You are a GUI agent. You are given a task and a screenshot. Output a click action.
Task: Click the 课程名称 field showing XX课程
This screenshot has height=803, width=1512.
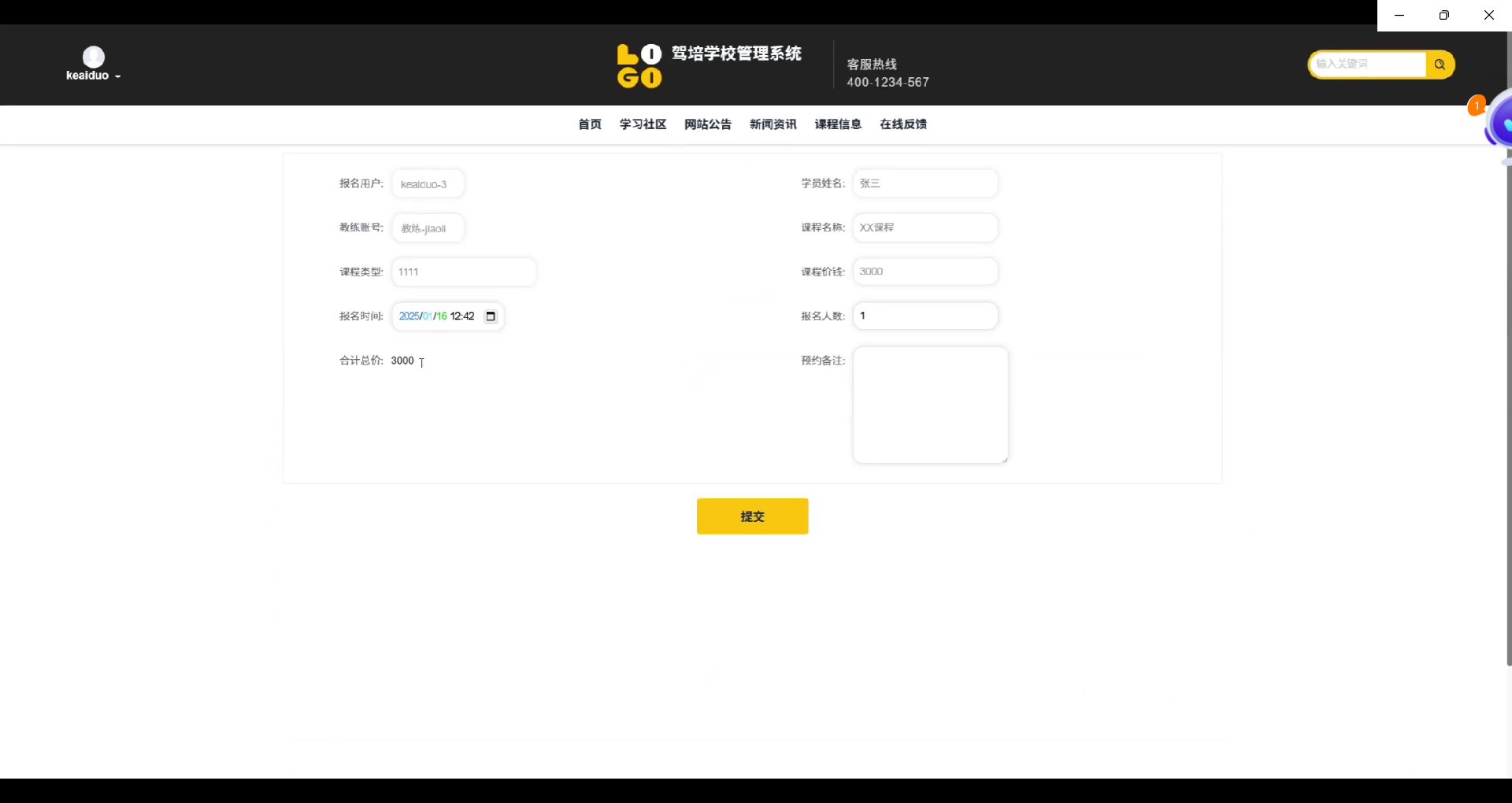925,228
